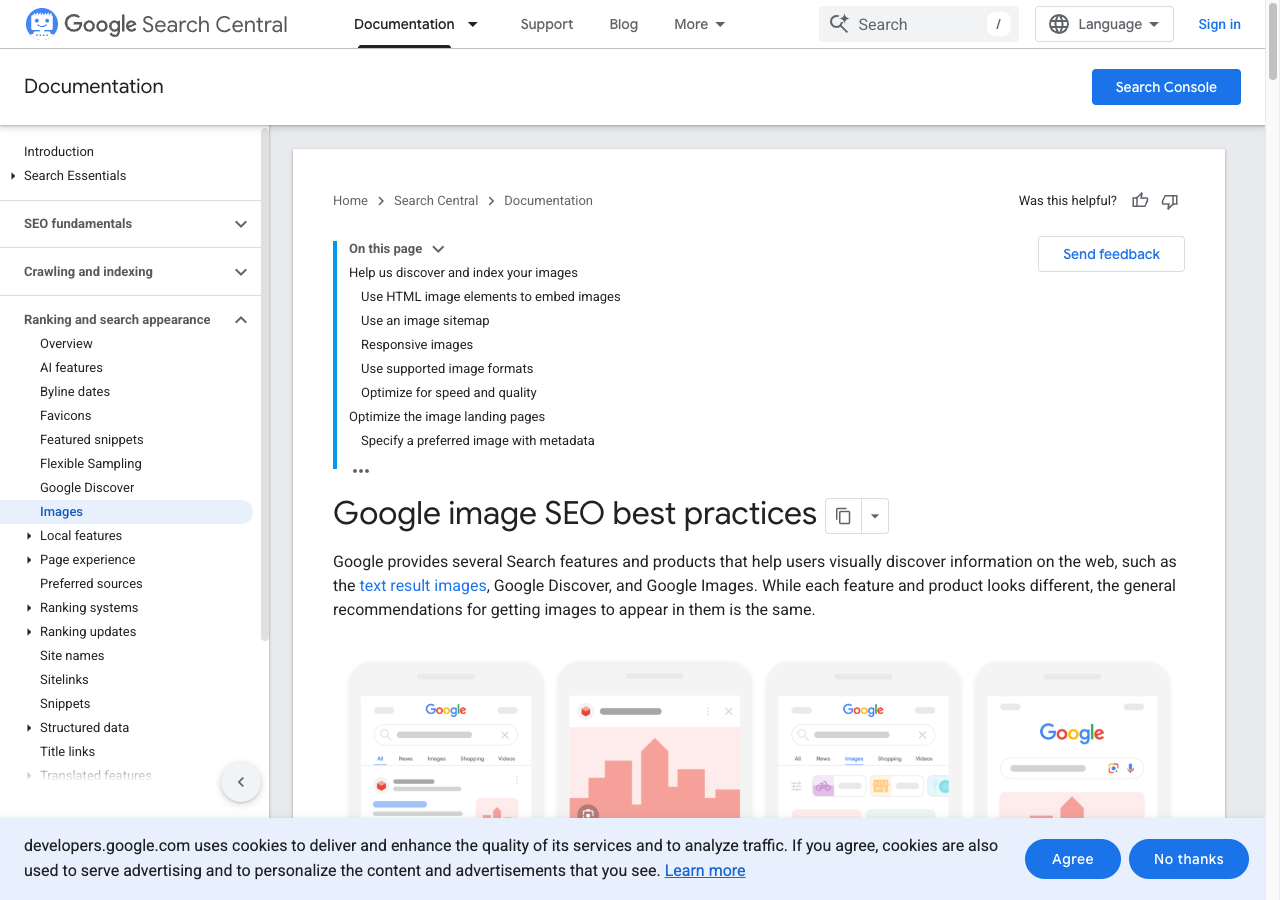Click the sidebar navigation scrollbar

[x=265, y=384]
